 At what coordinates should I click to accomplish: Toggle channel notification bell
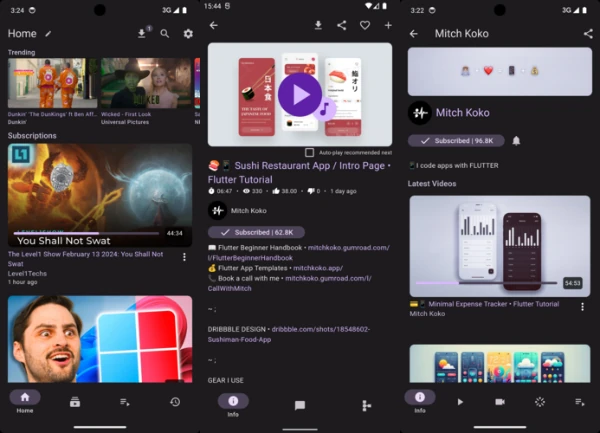coord(516,141)
